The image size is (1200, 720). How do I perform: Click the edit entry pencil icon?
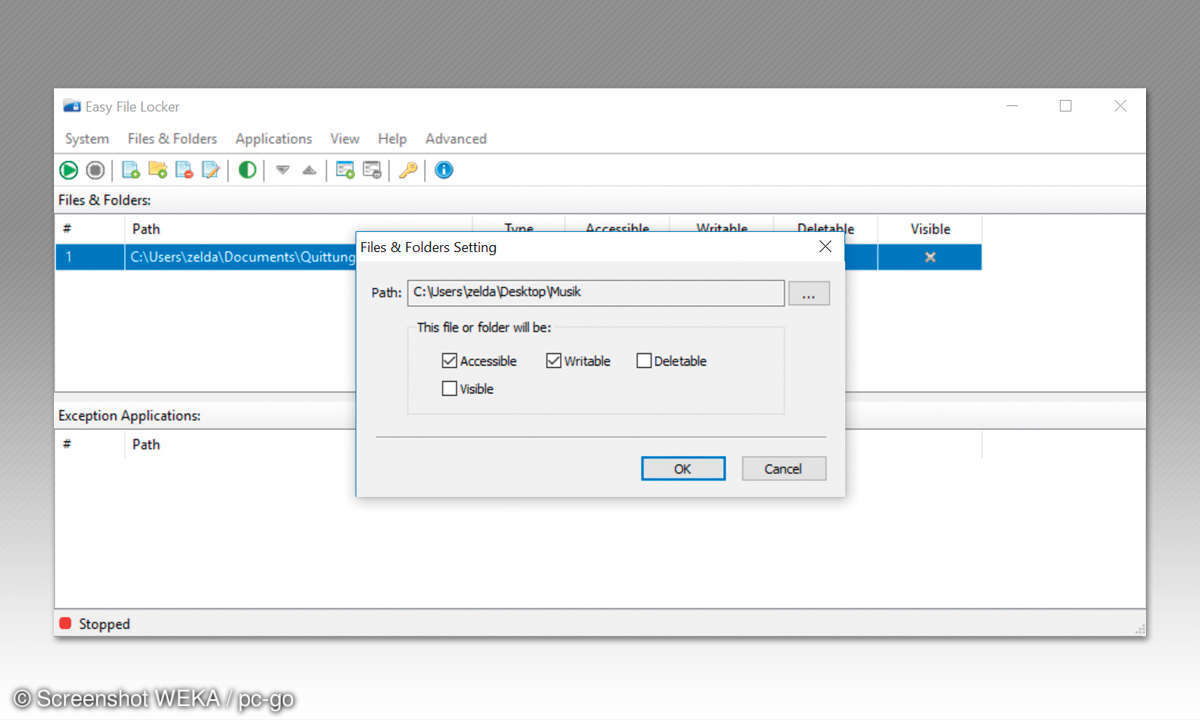click(x=211, y=170)
